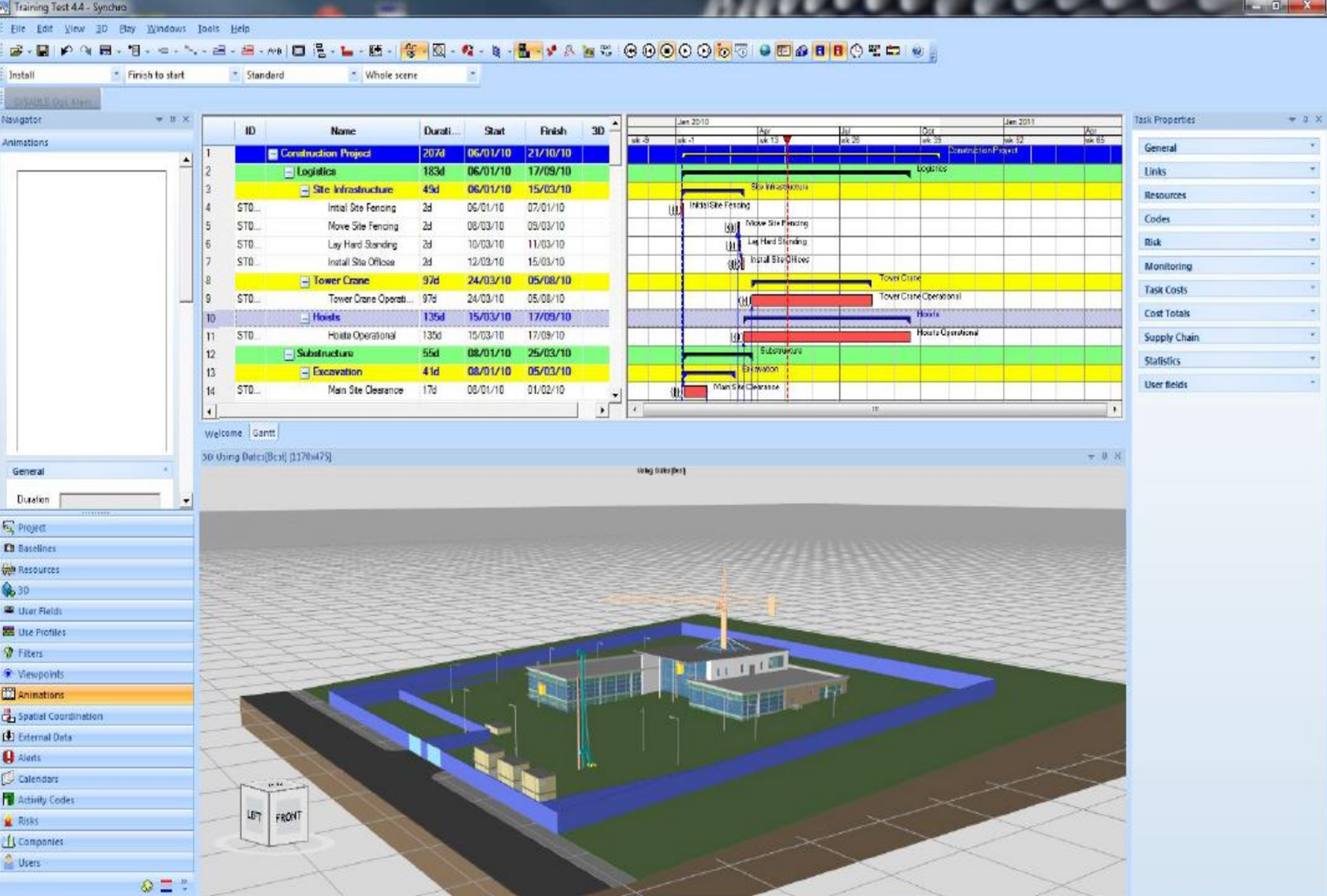This screenshot has width=1327, height=896.
Task: Open the Resources navigator panel
Action: click(96, 570)
